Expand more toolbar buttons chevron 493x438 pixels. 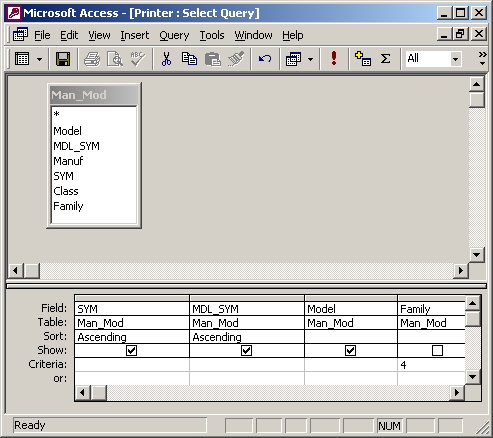coord(482,58)
